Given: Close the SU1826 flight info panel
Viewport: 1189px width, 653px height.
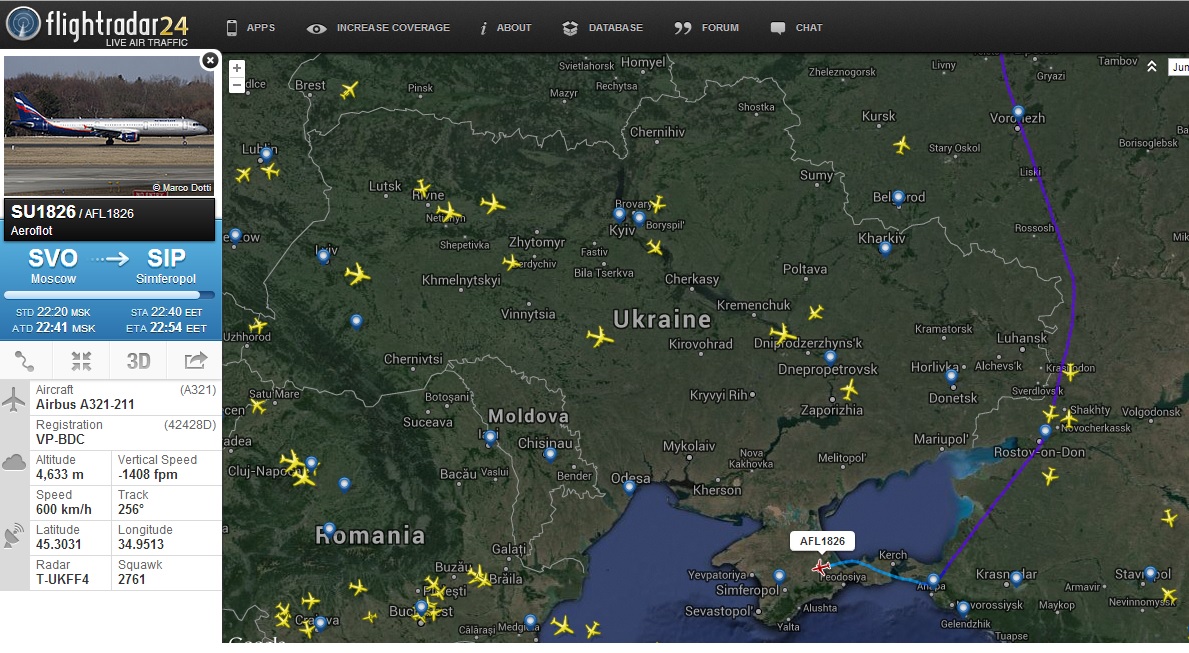Looking at the screenshot, I should coord(210,61).
